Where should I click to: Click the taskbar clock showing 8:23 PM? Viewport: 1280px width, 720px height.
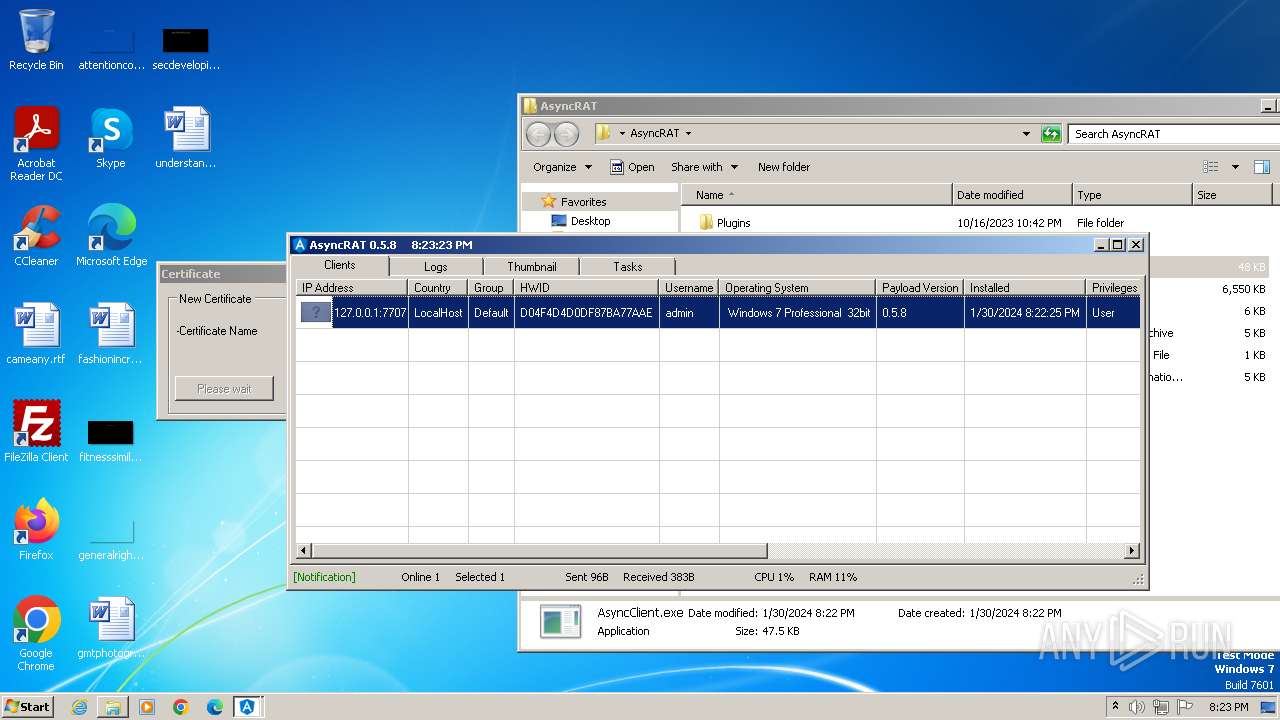tap(1228, 707)
